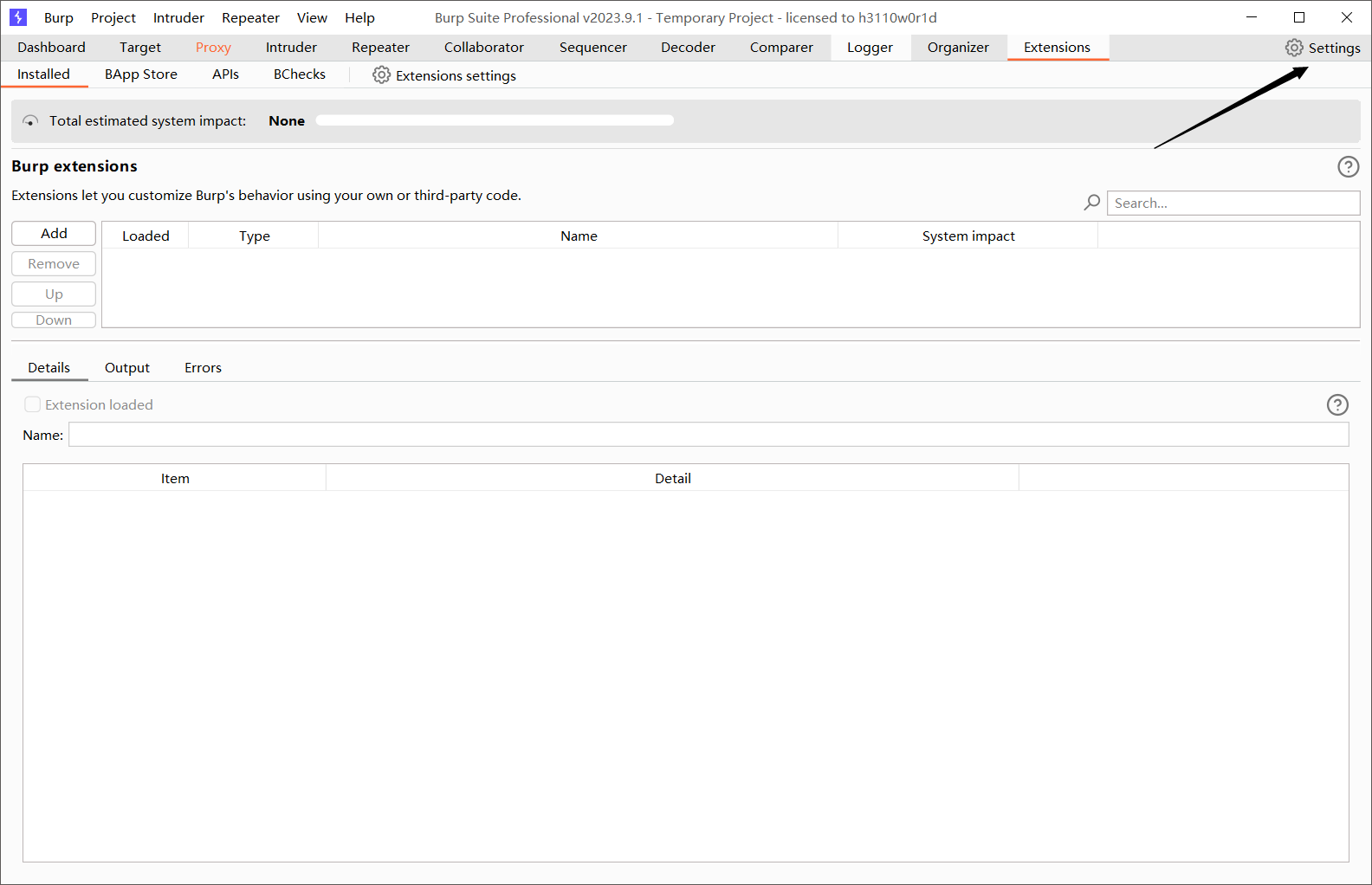The image size is (1372, 885).
Task: Minimize the Burp Suite window
Action: pos(1252,17)
